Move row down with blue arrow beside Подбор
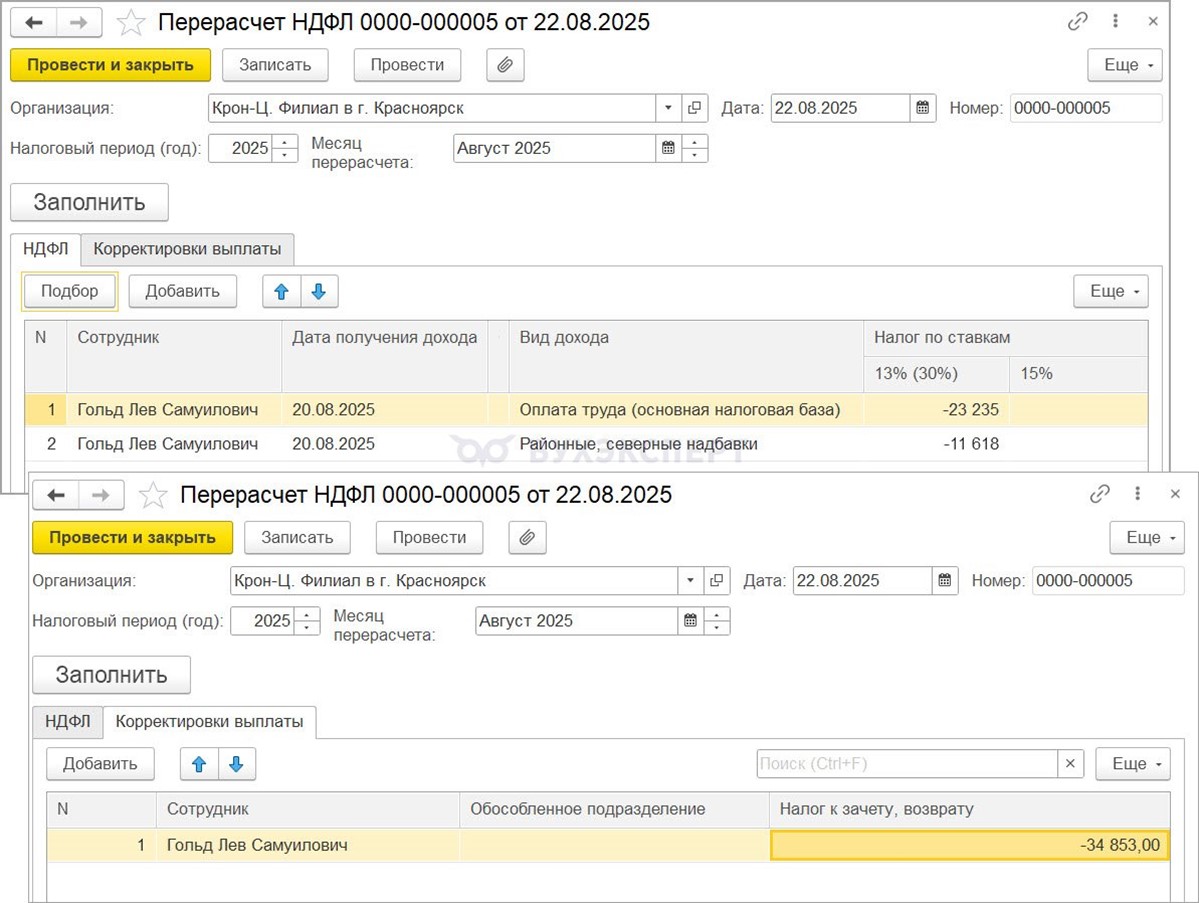1199x903 pixels. [x=319, y=291]
